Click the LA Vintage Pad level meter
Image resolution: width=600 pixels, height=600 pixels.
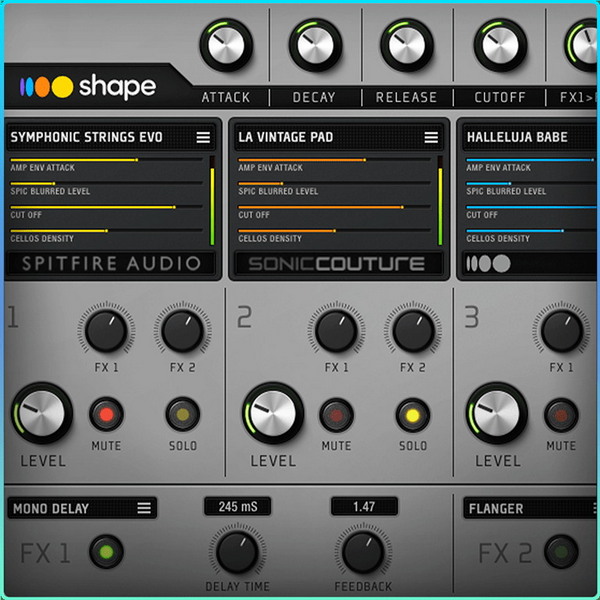point(440,201)
